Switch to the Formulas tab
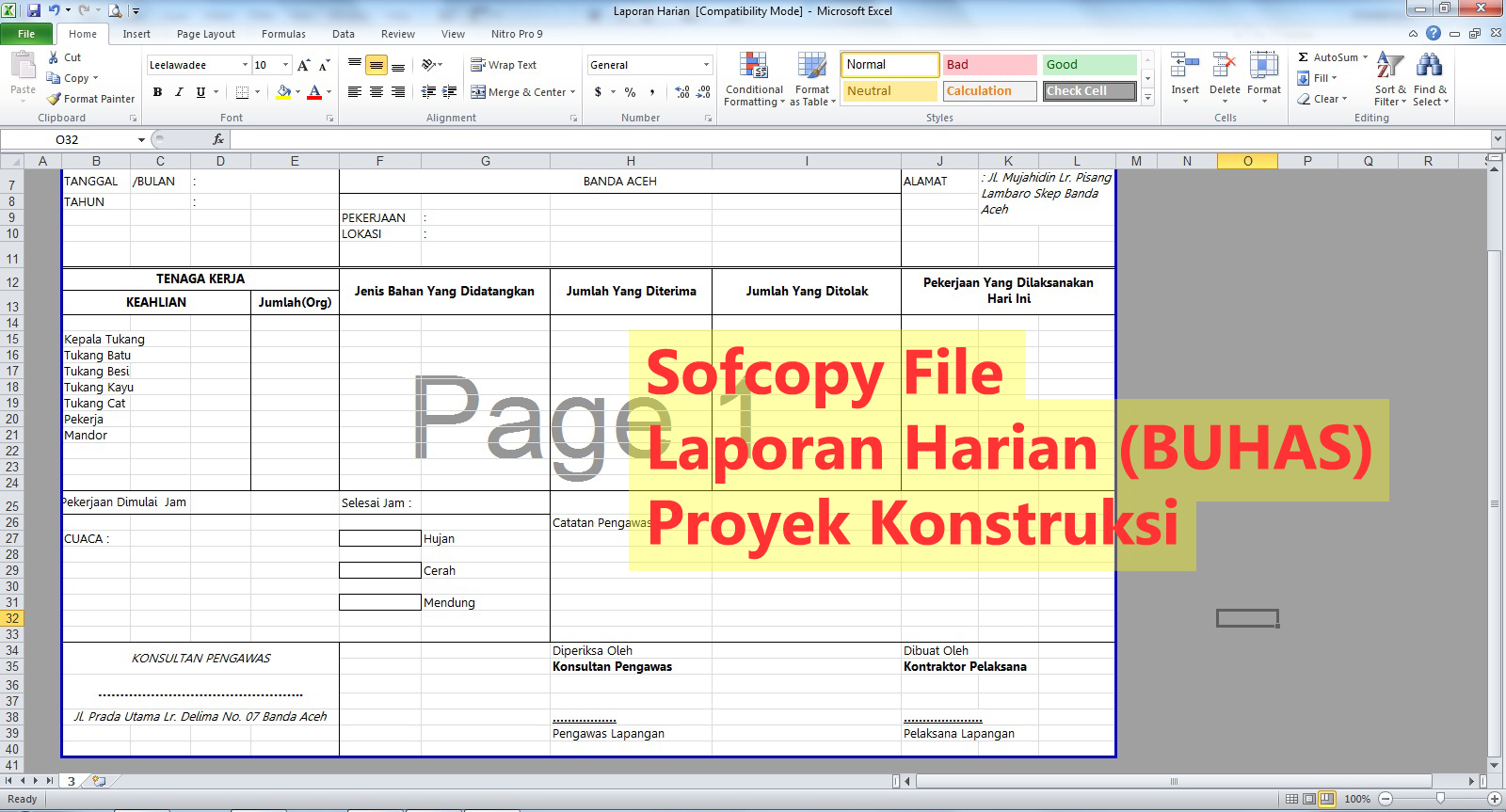1506x812 pixels. [283, 34]
